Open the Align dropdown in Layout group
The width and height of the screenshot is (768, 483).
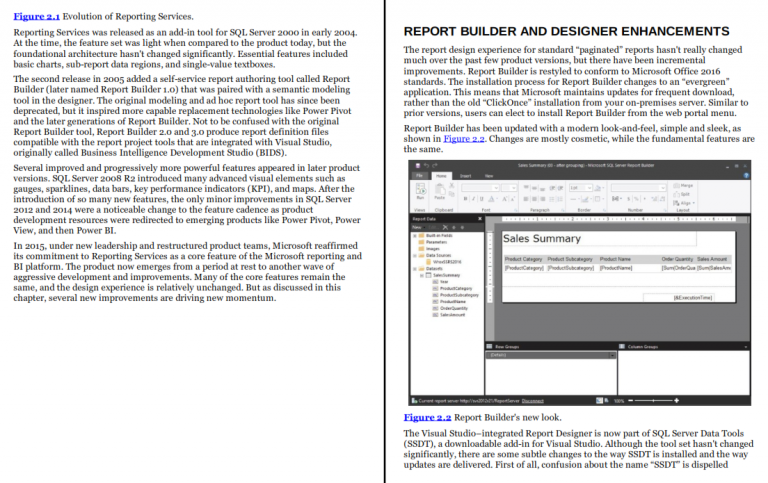click(x=684, y=203)
